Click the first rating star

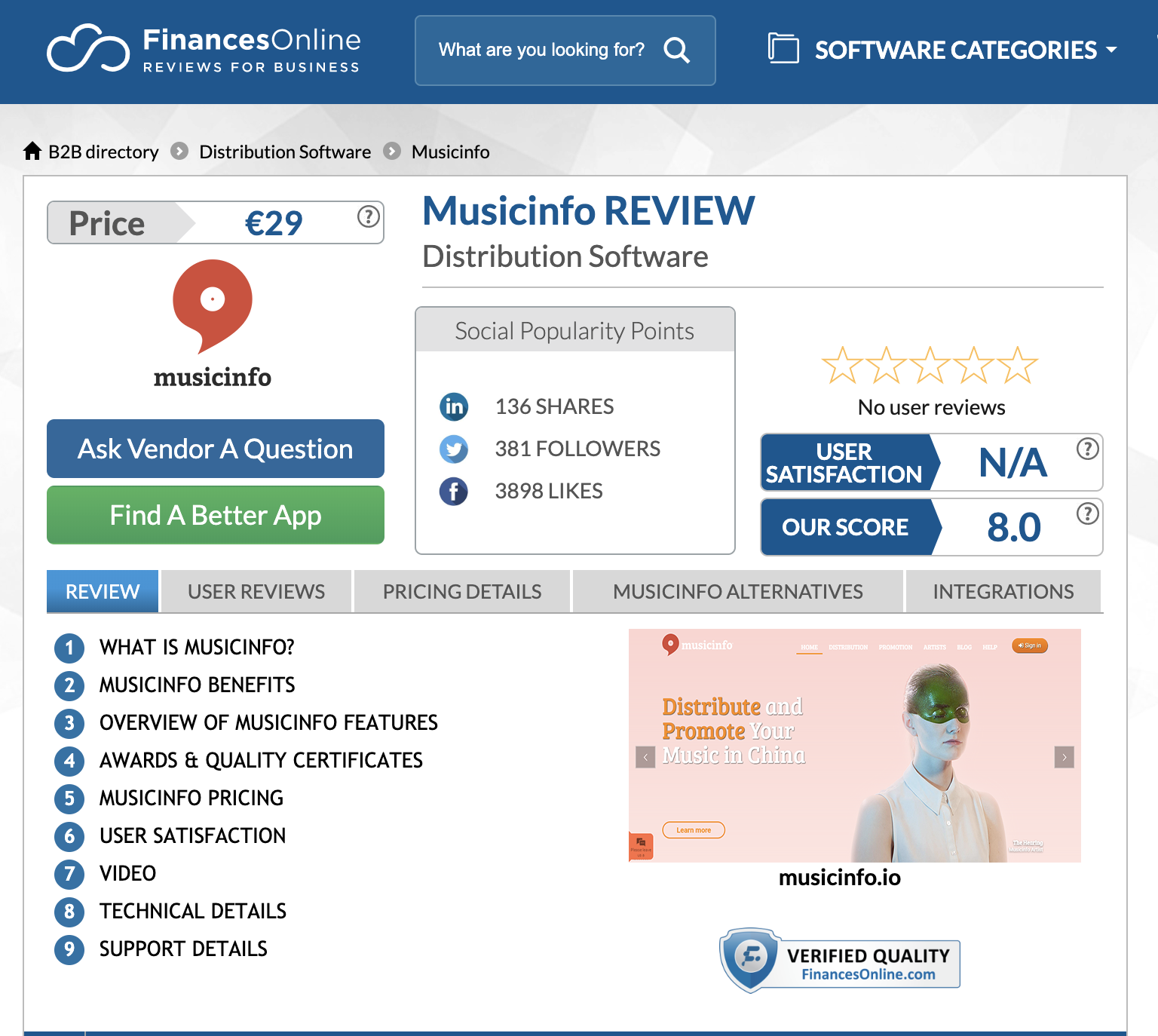842,365
